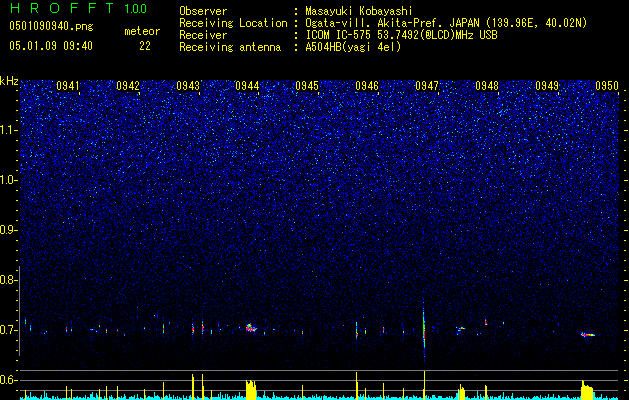Click the date stamp 05.01.09 09:40
The width and height of the screenshot is (629, 400).
(51, 46)
